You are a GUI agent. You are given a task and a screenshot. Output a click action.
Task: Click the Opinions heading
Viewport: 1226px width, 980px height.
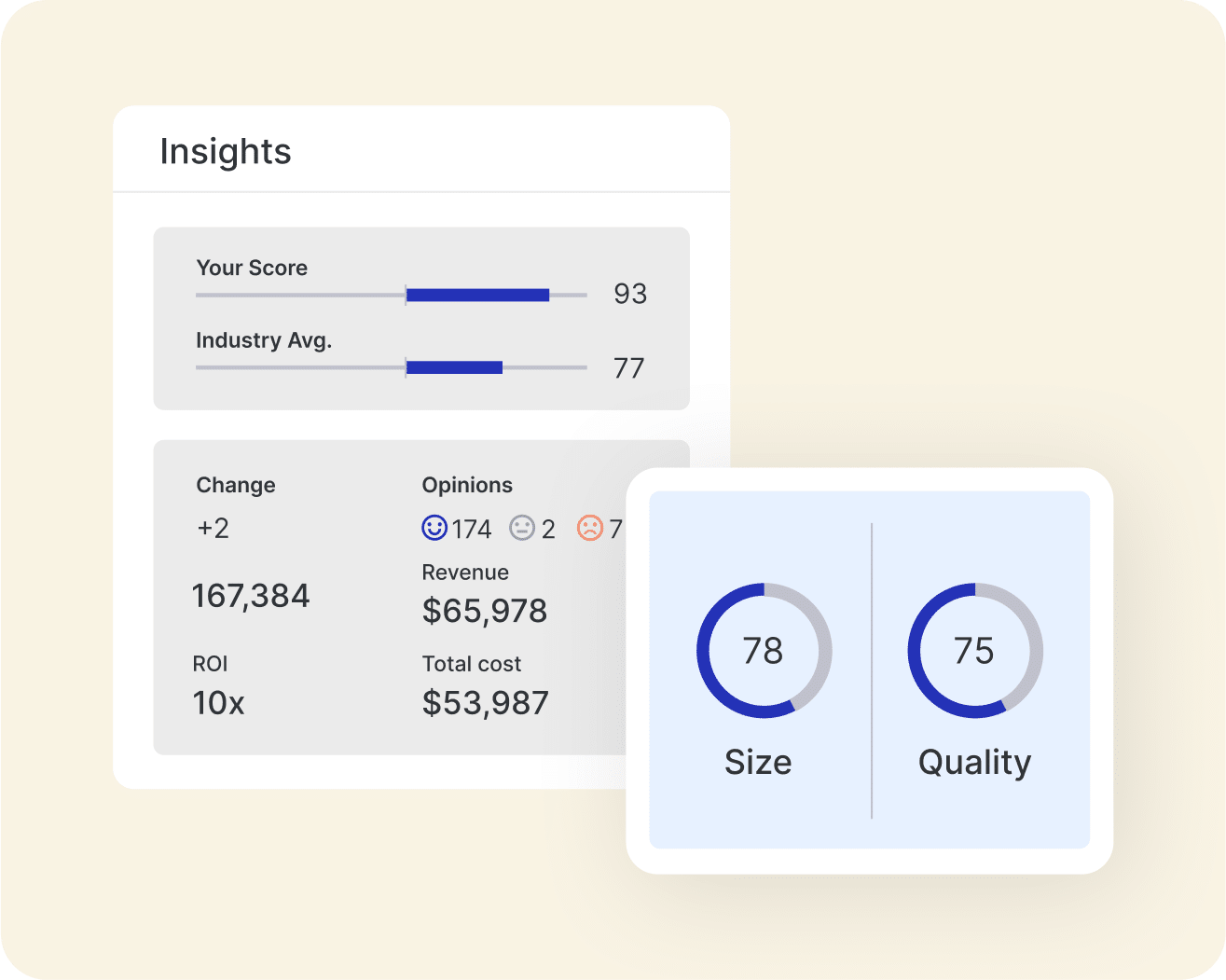click(467, 485)
